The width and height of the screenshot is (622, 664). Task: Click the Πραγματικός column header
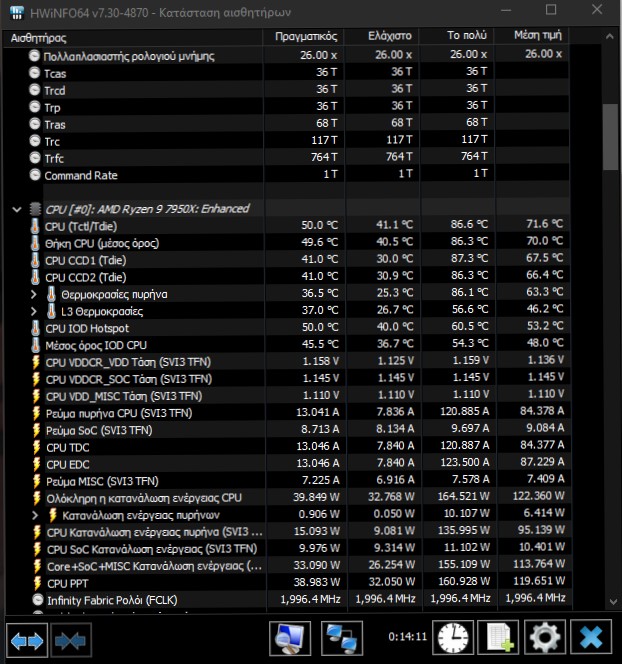click(303, 36)
